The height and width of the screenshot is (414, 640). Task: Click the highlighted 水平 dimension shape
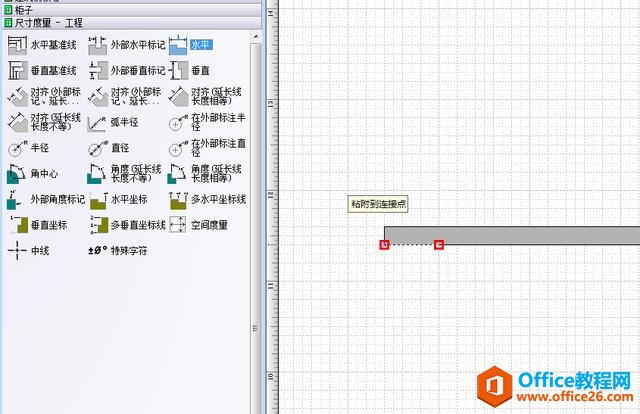[191, 45]
